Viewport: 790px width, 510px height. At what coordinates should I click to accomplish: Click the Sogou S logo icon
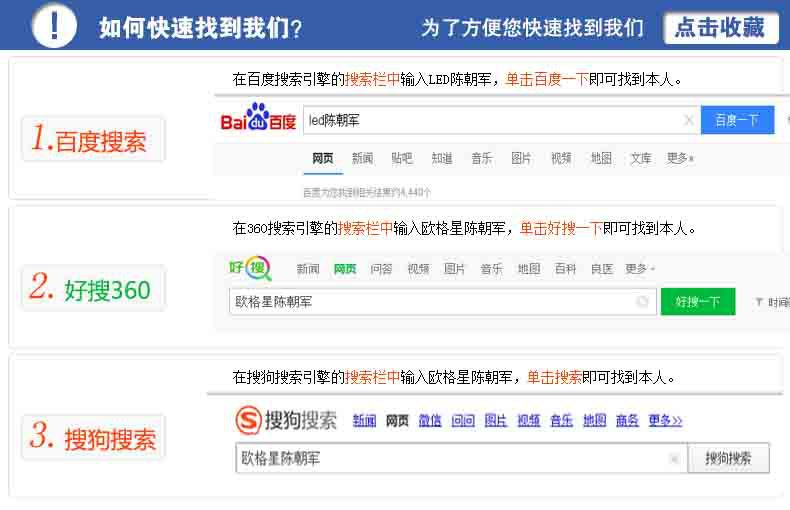click(248, 420)
